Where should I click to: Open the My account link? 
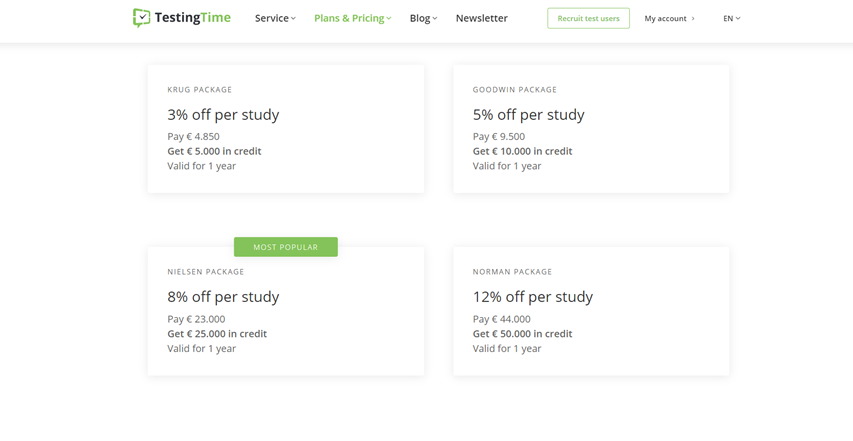pyautogui.click(x=670, y=18)
